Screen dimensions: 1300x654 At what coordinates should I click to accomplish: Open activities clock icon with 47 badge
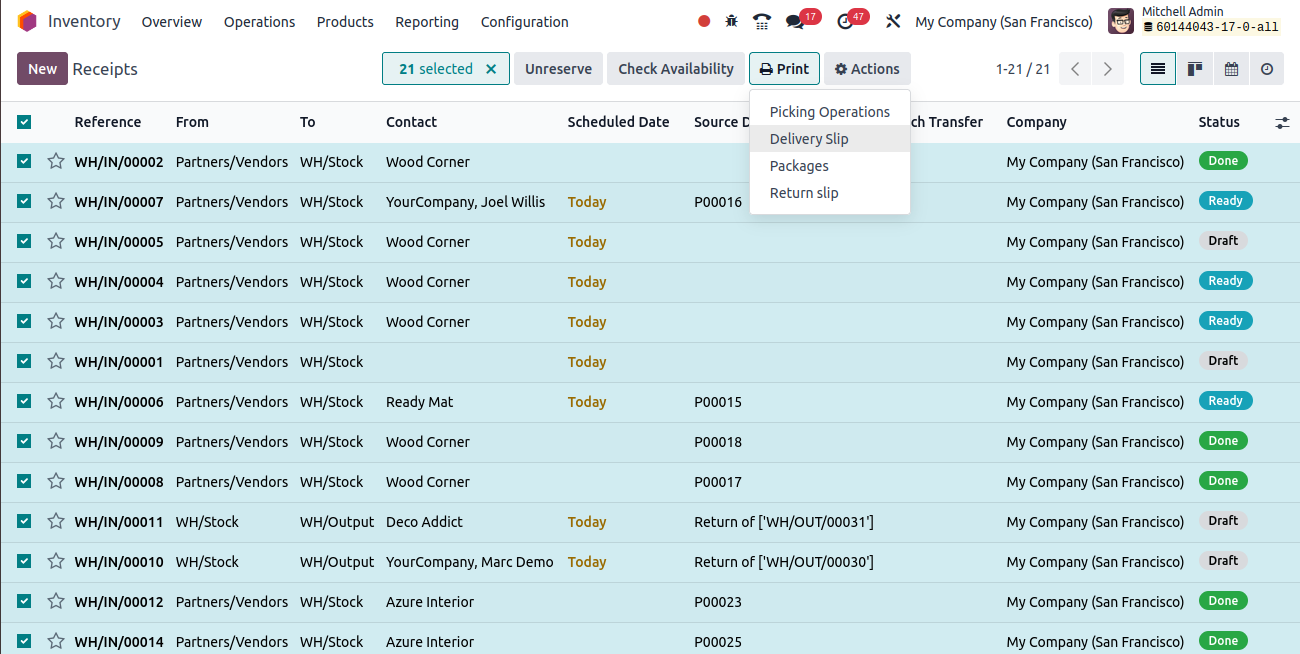click(x=846, y=21)
